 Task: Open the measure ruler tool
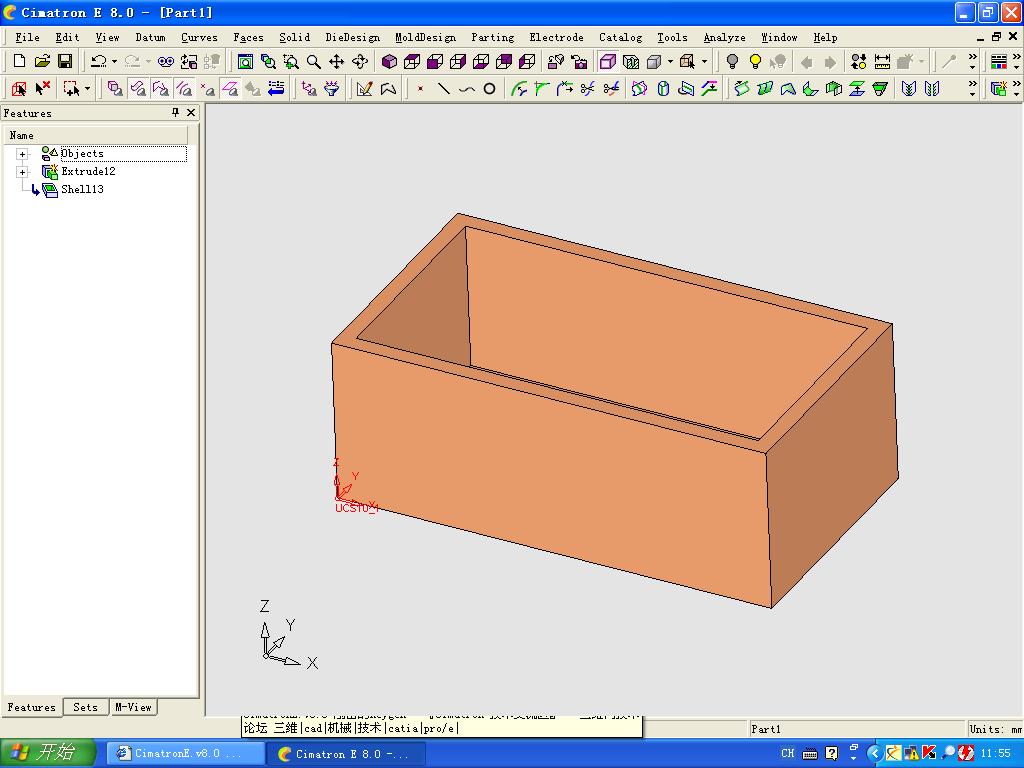point(882,61)
